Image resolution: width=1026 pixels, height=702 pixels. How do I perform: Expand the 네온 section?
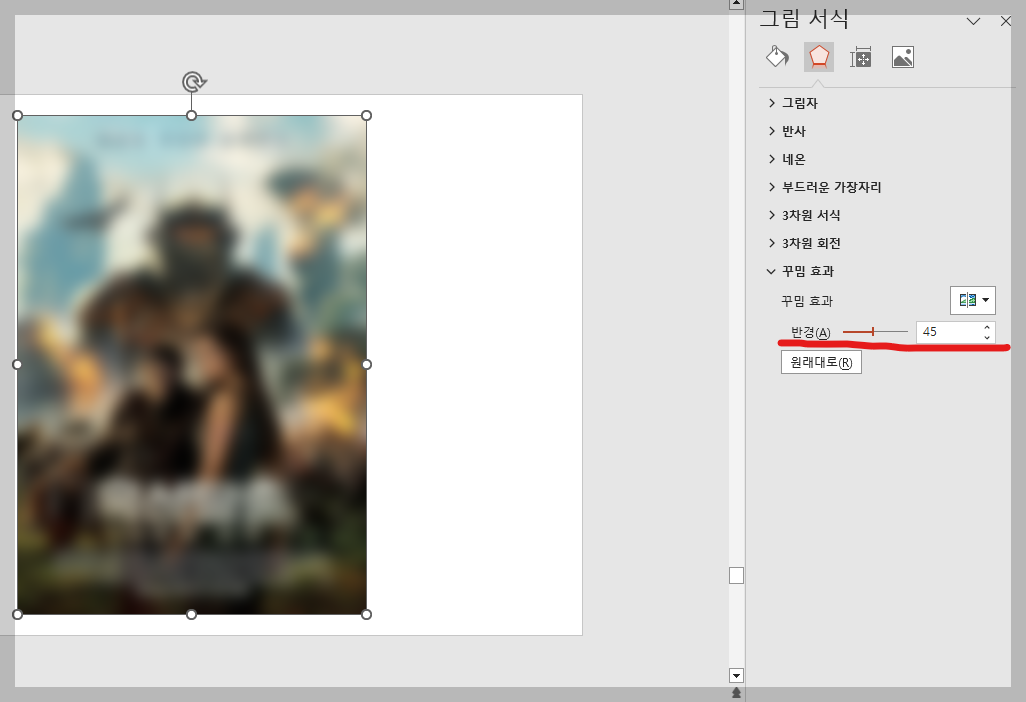click(x=787, y=159)
